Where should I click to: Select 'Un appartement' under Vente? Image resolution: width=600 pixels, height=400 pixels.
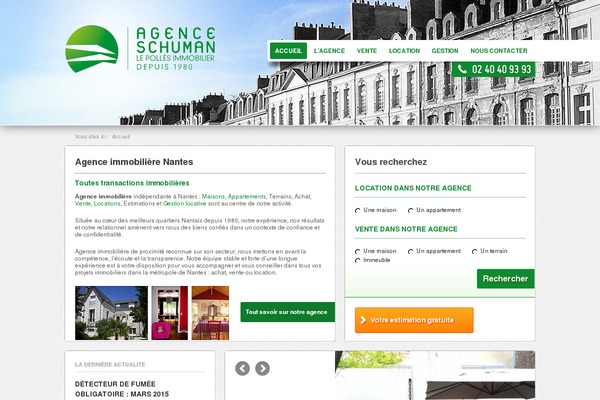point(410,251)
